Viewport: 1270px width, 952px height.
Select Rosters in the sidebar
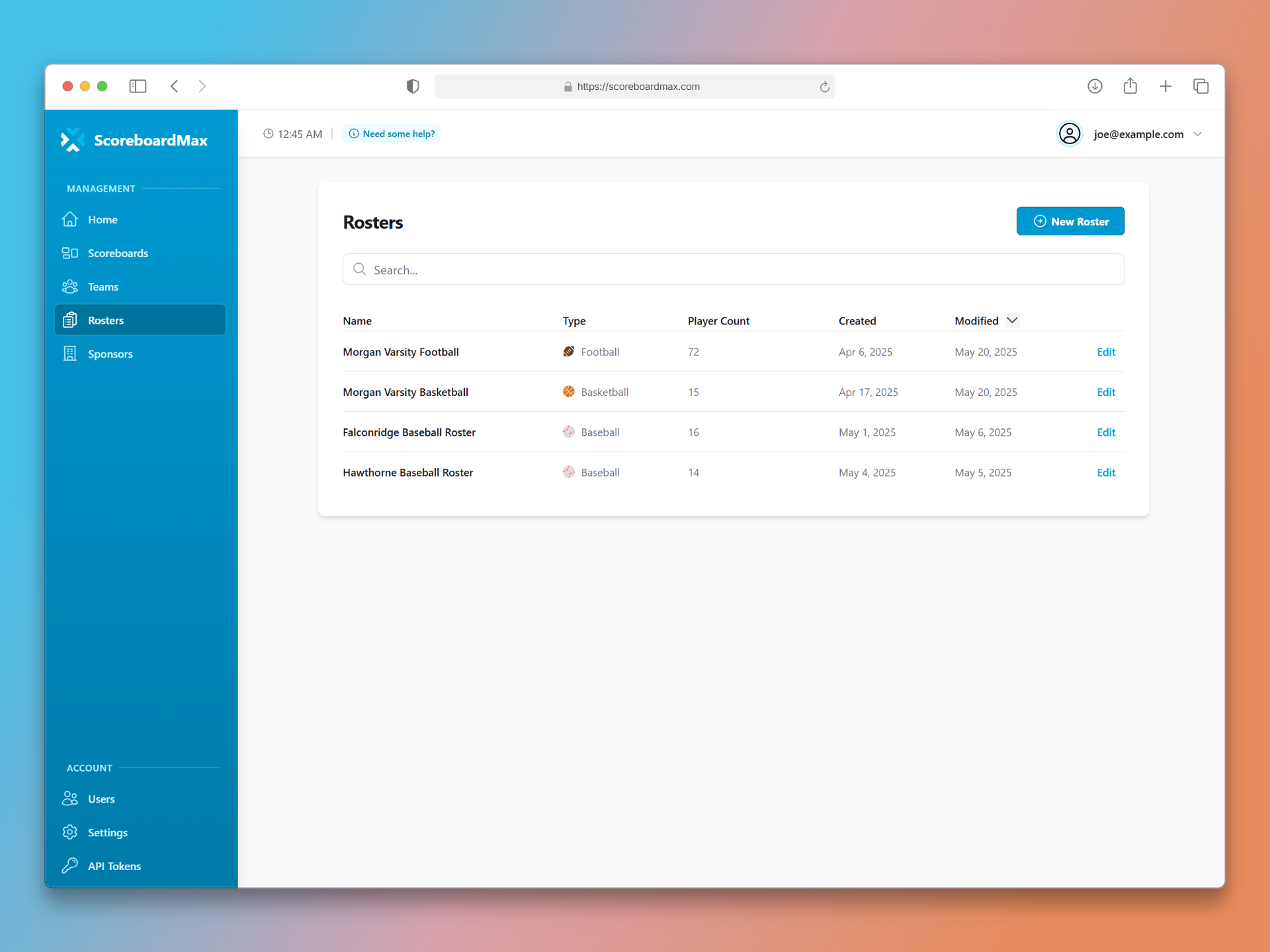[x=140, y=320]
